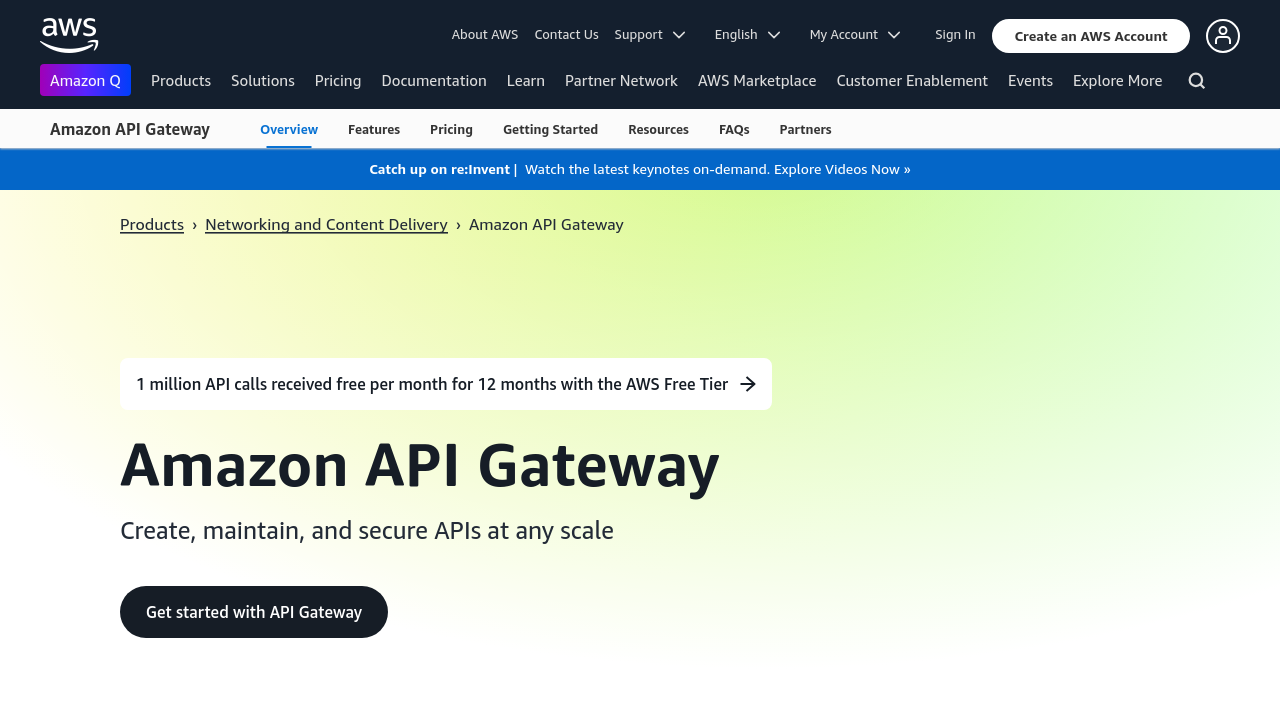Open Explore Videos Now re:Invent banner link

pos(841,170)
